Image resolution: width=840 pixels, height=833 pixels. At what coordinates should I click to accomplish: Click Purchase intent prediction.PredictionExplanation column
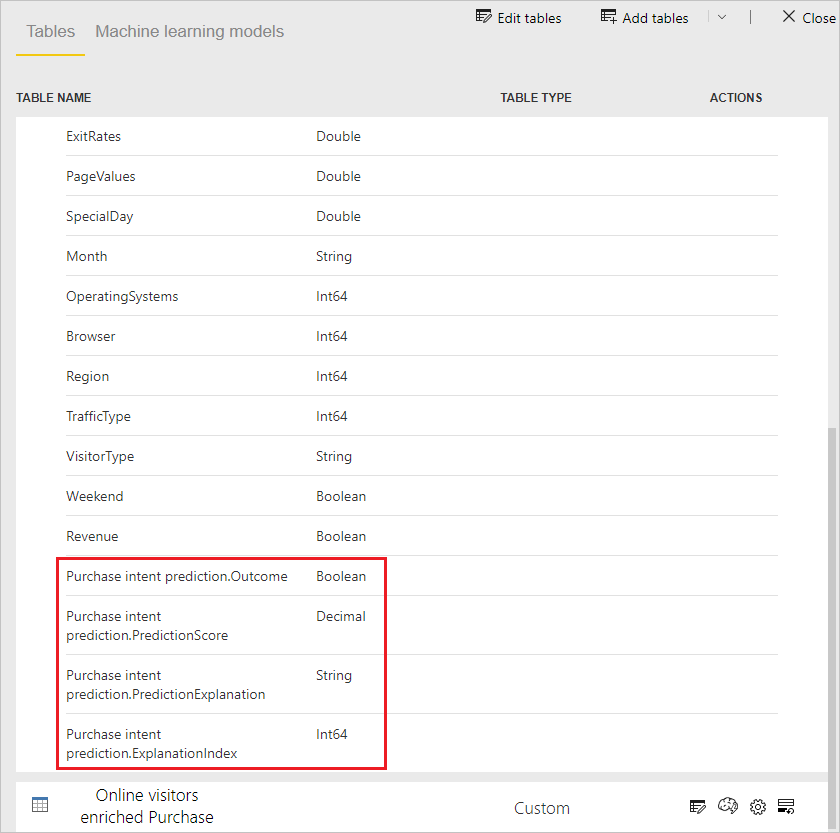click(166, 685)
